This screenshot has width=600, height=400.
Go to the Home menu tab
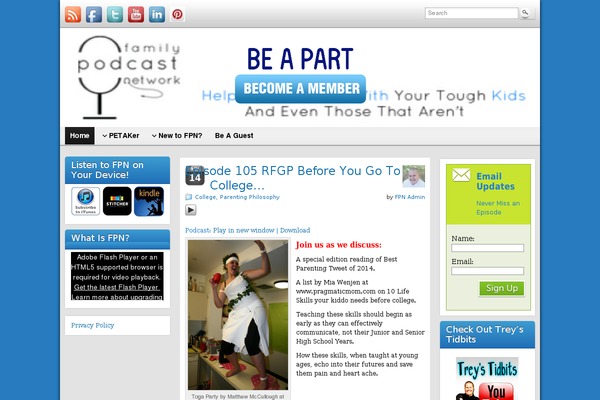coord(80,136)
